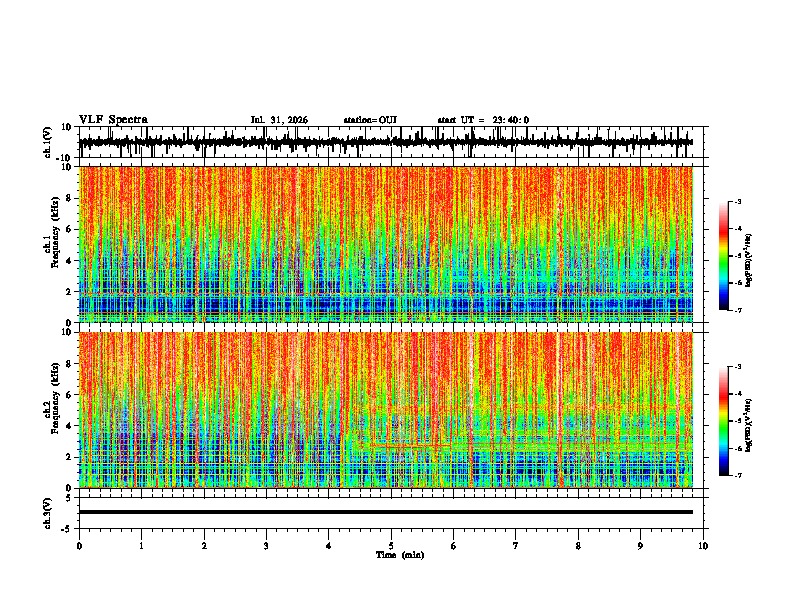Click the 'ch.1(V)' waveform axis label
The image size is (792, 612).
pyautogui.click(x=48, y=142)
